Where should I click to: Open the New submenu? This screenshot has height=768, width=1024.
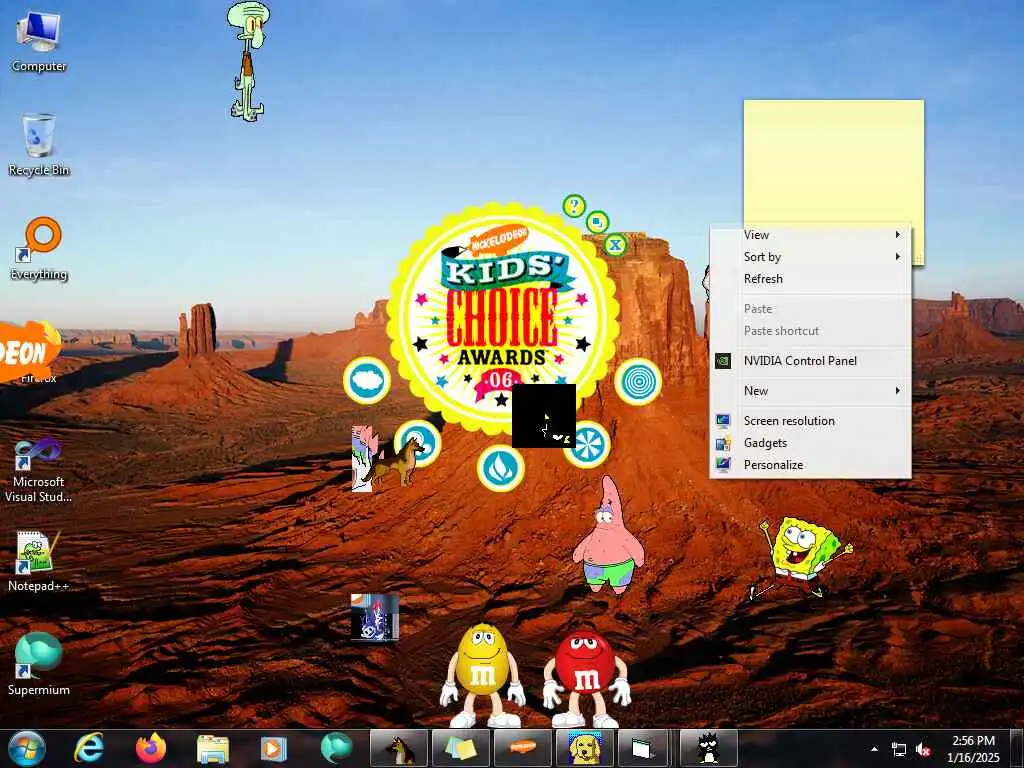click(x=810, y=391)
